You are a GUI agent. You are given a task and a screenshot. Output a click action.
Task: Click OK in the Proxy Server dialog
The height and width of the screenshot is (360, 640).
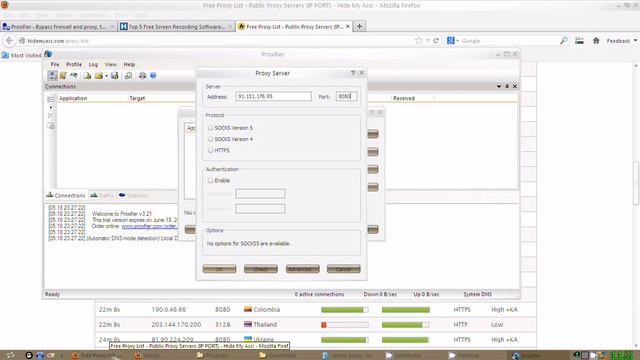(219, 269)
